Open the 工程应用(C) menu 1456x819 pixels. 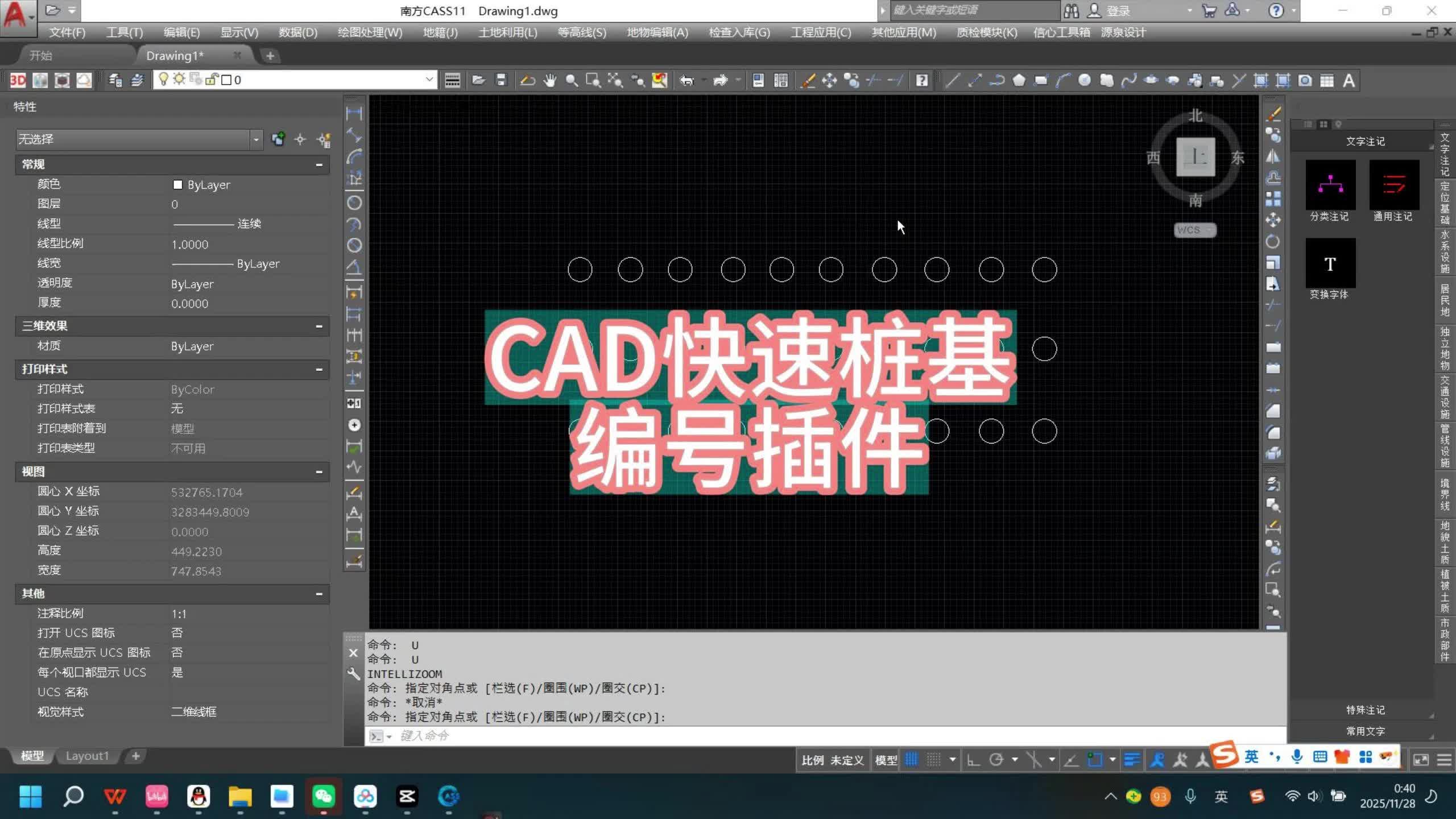click(x=821, y=32)
